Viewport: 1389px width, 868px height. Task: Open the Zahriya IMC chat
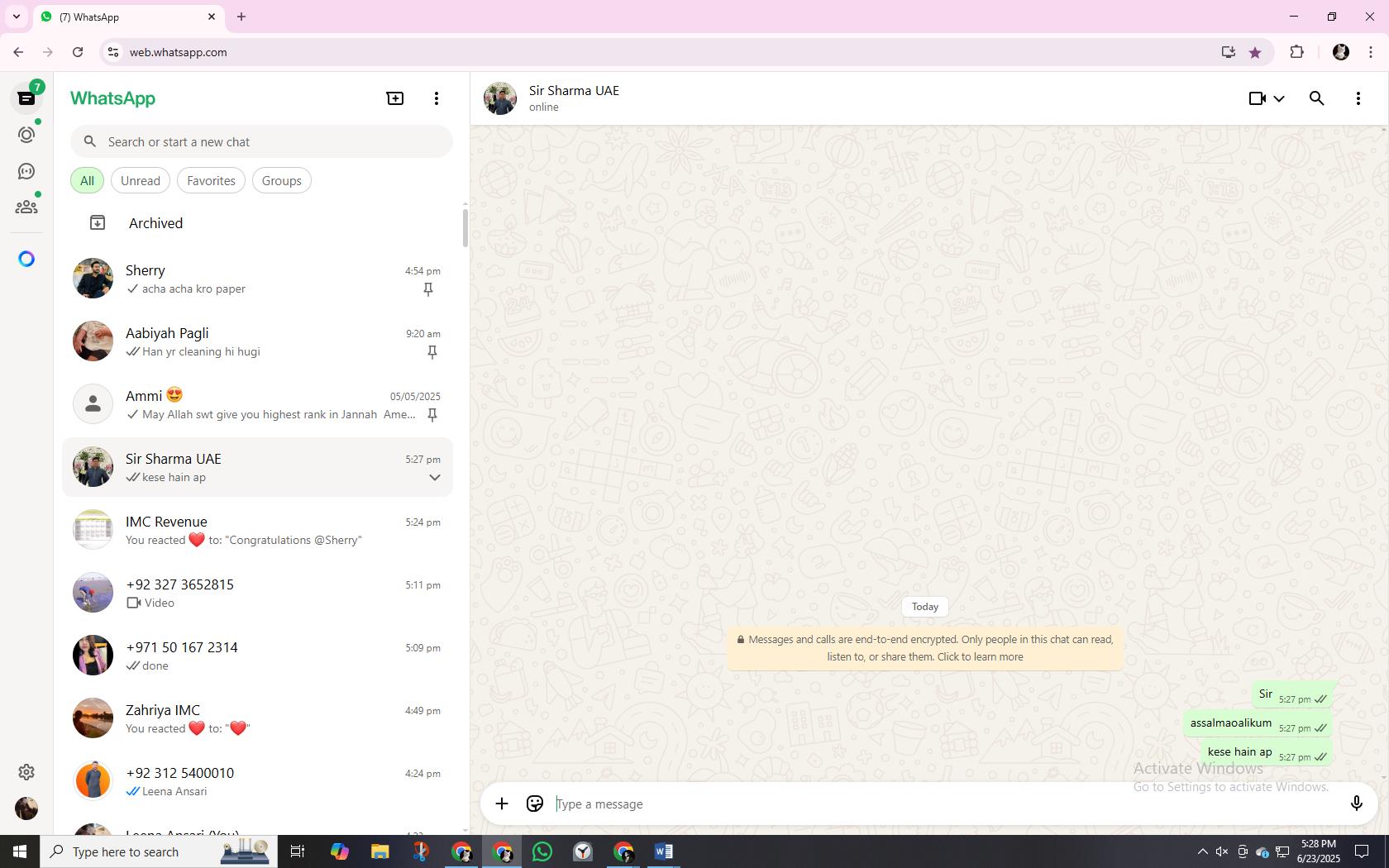click(257, 718)
